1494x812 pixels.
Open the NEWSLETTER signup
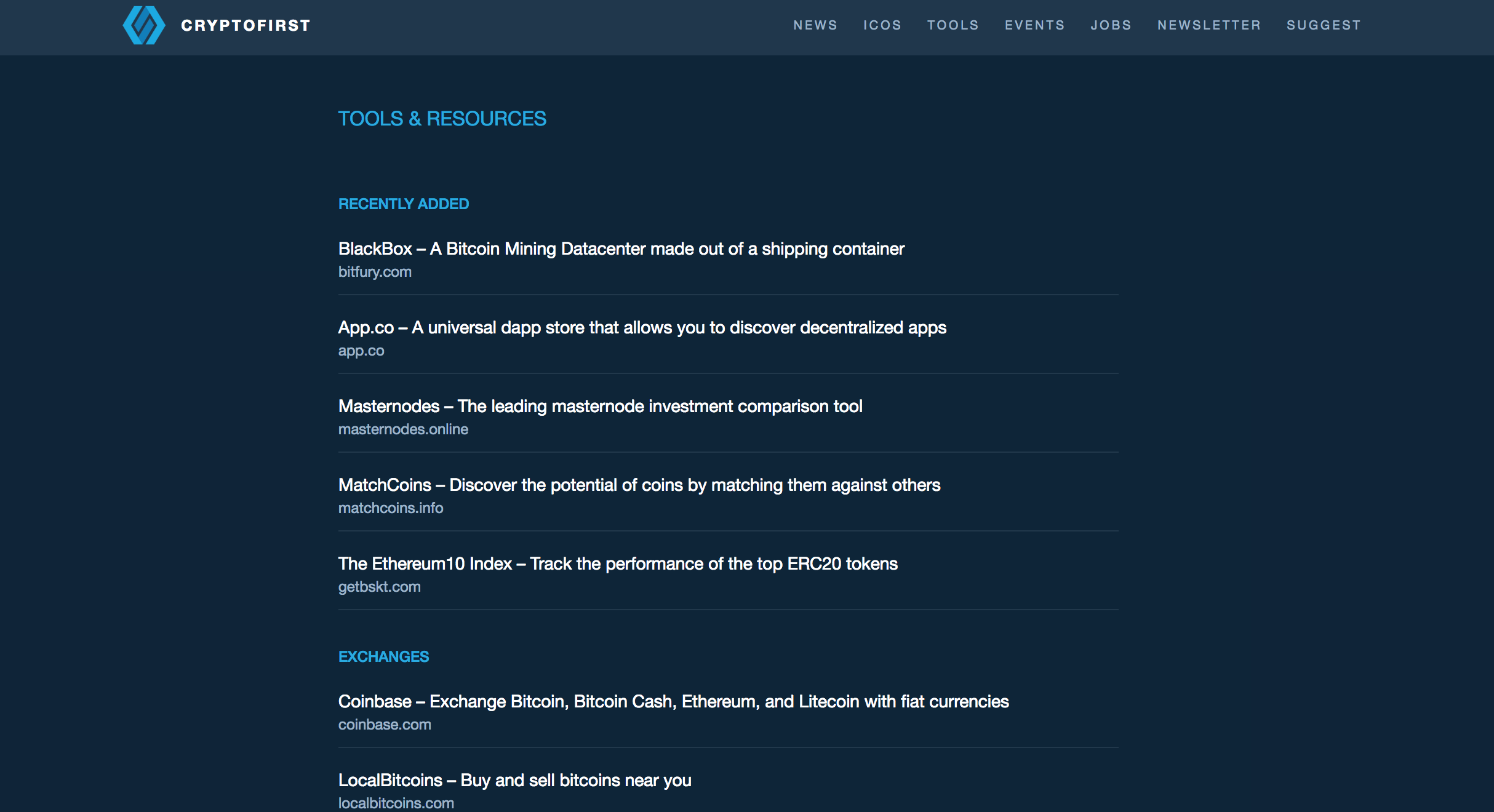coord(1208,25)
